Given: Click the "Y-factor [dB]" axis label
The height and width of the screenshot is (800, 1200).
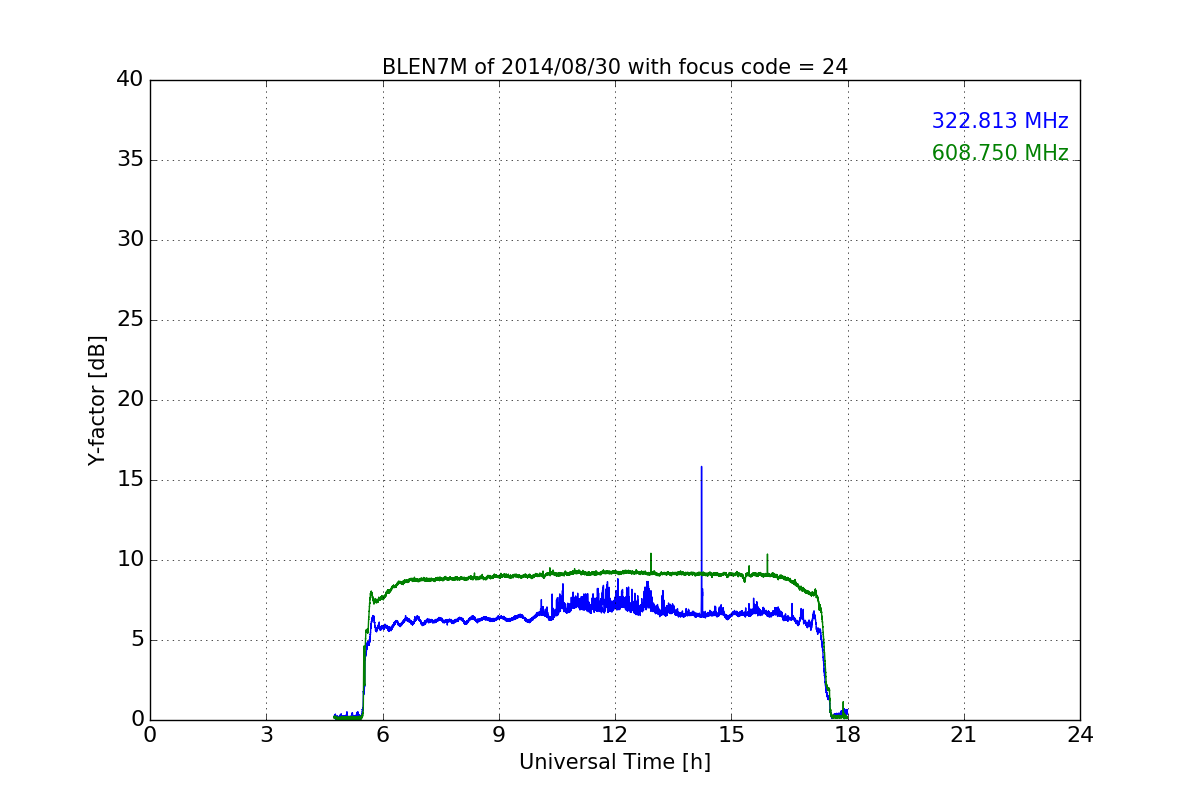Looking at the screenshot, I should [x=97, y=400].
